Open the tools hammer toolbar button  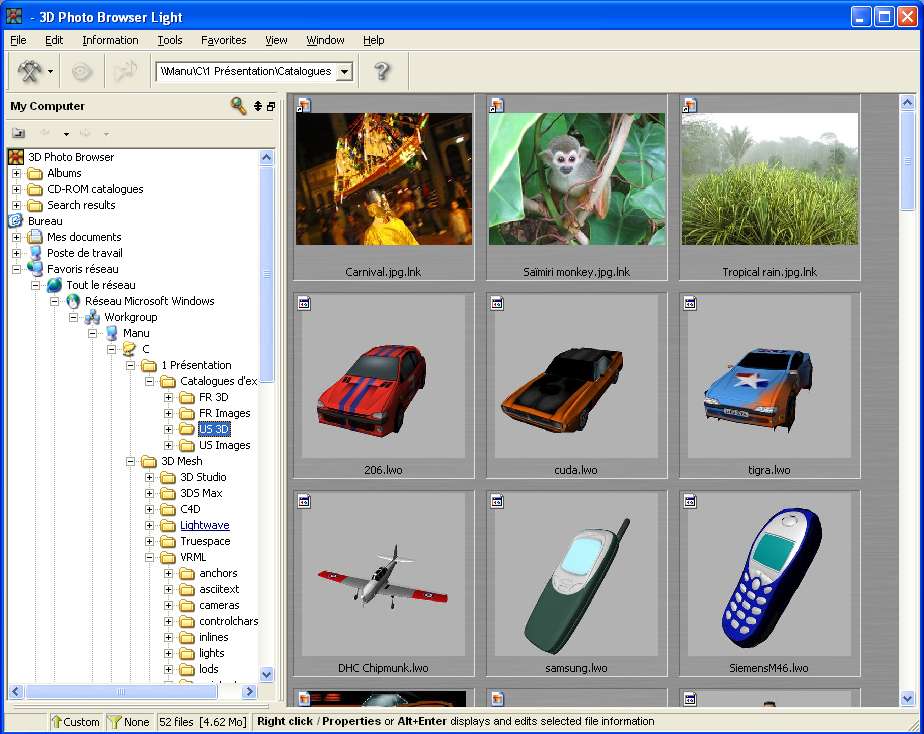coord(29,71)
